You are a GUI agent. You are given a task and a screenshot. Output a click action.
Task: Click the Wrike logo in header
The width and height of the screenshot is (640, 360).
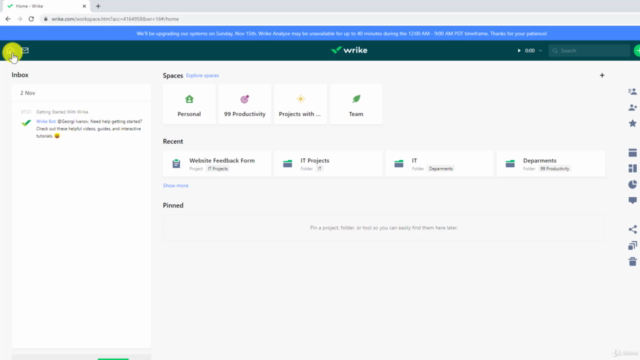pyautogui.click(x=349, y=50)
